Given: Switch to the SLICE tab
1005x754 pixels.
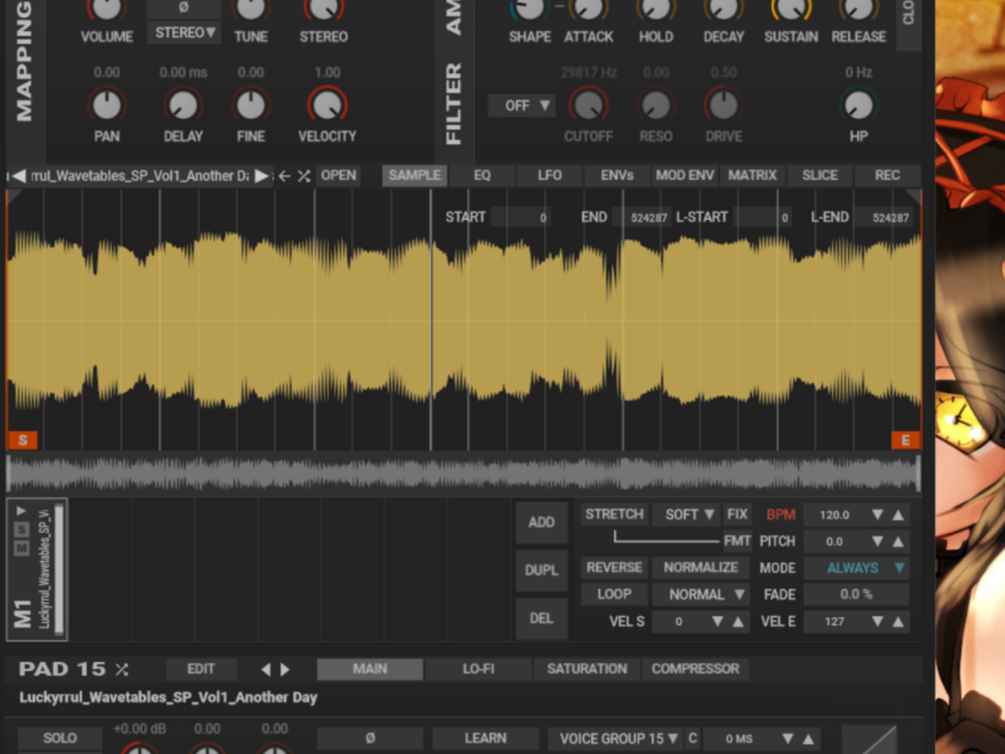Looking at the screenshot, I should pyautogui.click(x=820, y=176).
